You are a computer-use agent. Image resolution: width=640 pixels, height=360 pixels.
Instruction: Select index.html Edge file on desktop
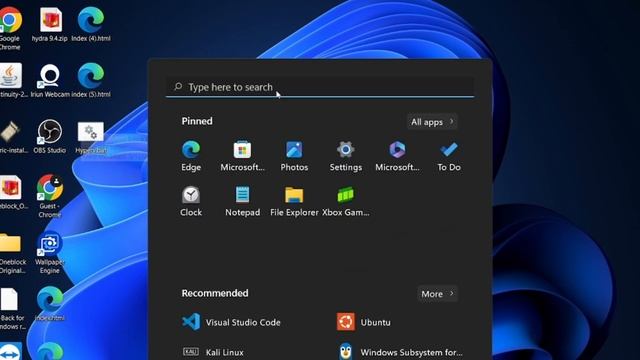(x=50, y=304)
